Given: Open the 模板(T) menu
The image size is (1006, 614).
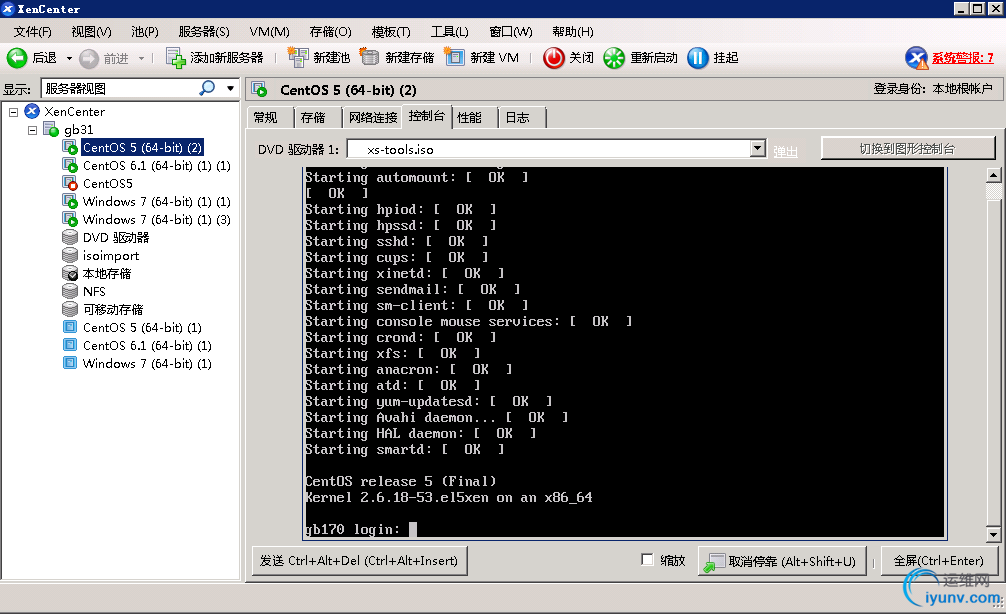Looking at the screenshot, I should tap(391, 31).
